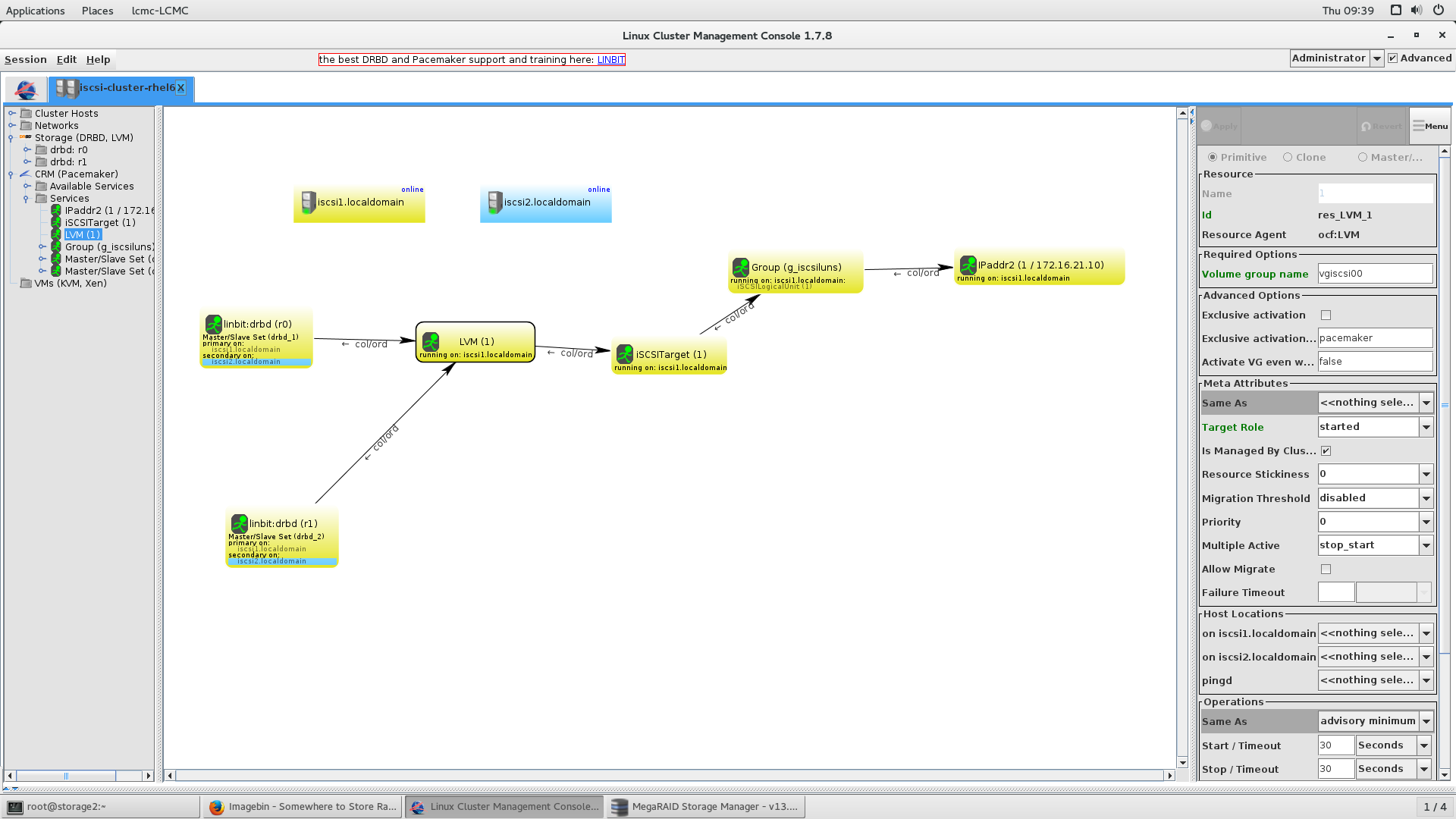Click the Failure Timeout input field
This screenshot has height=819, width=1456.
[1336, 592]
